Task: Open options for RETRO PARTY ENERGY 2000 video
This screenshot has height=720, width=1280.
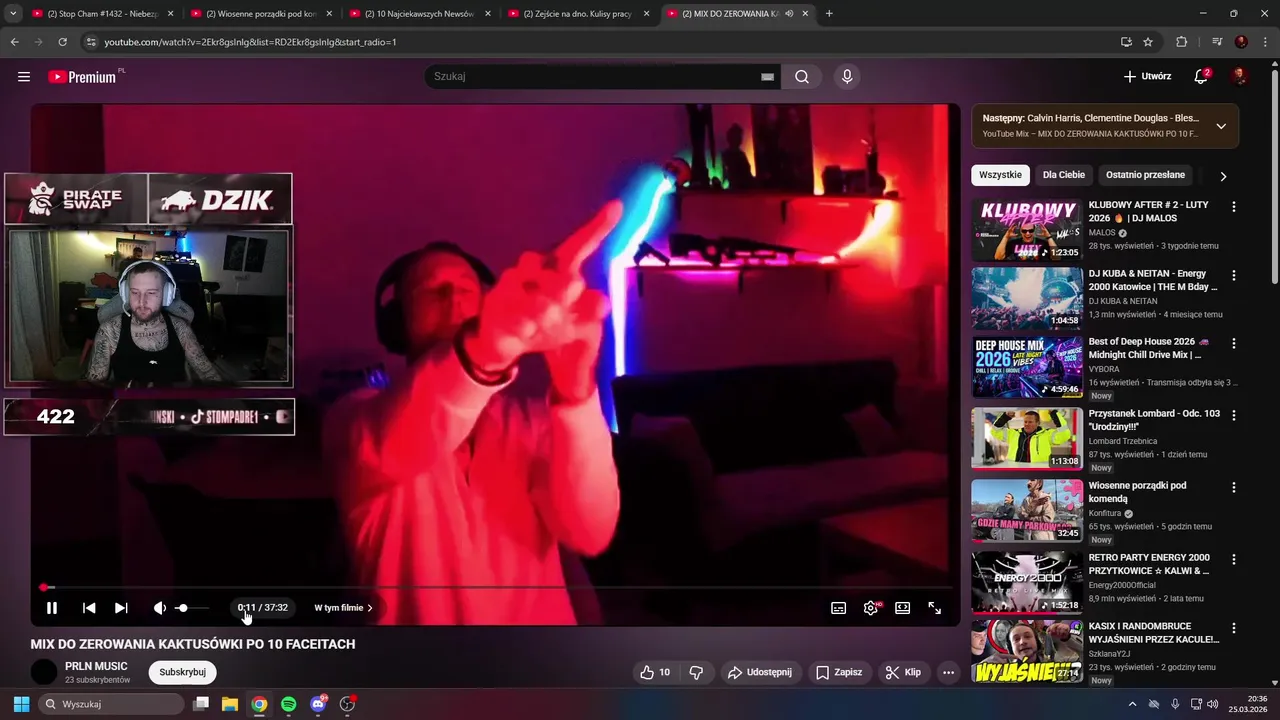Action: click(x=1233, y=559)
